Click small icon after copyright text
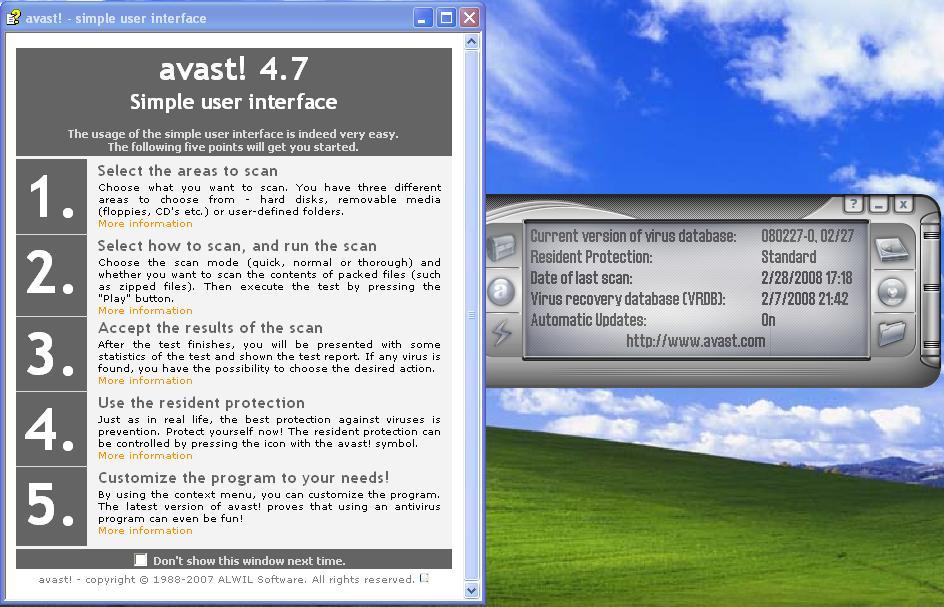 click(x=425, y=578)
